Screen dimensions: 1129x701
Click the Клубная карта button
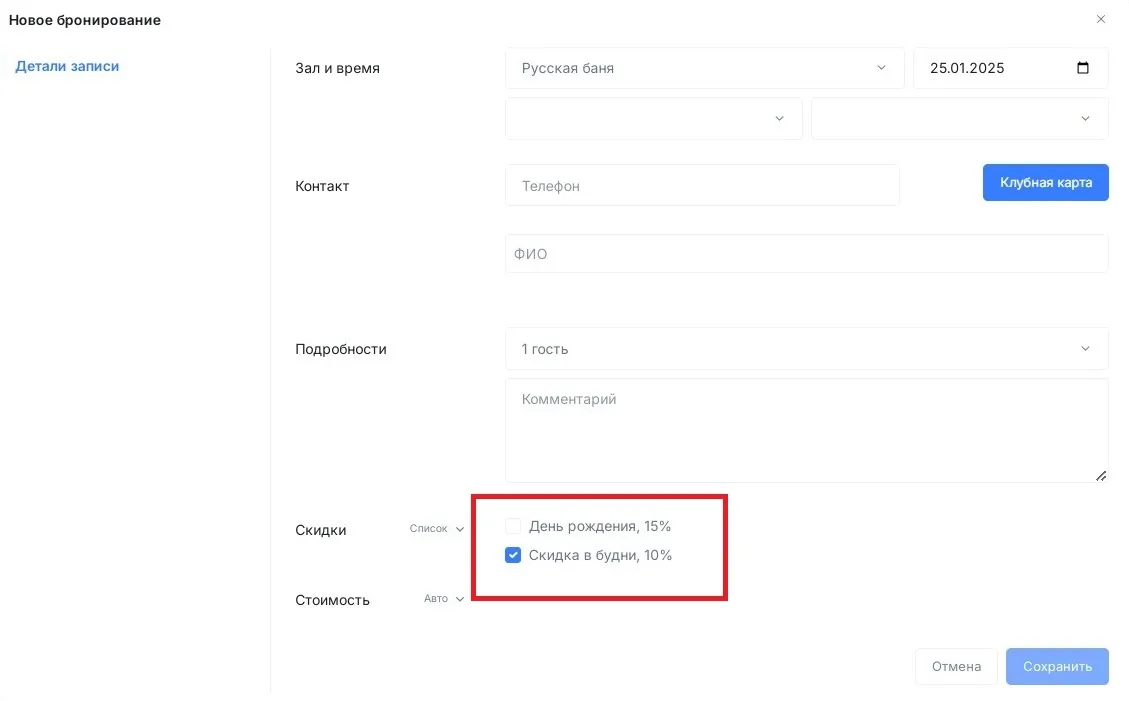click(1045, 183)
